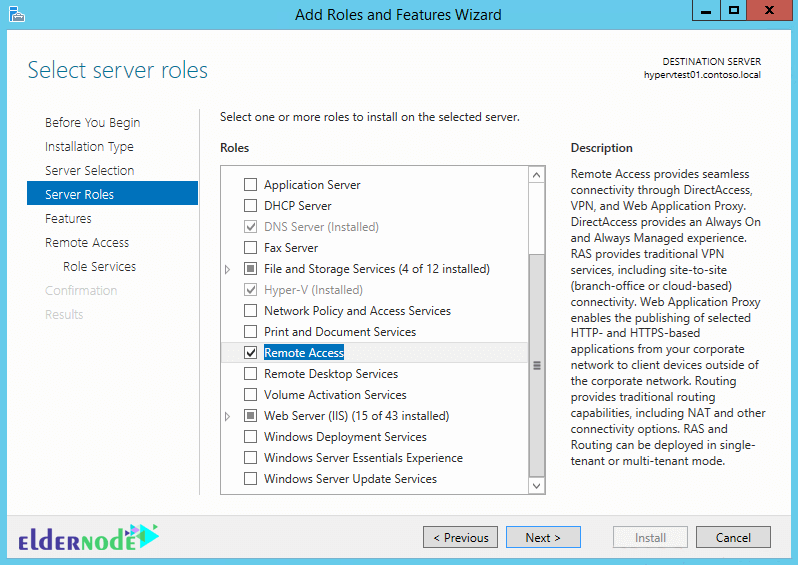This screenshot has width=798, height=565.
Task: Go back with the Previous button
Action: 461,538
